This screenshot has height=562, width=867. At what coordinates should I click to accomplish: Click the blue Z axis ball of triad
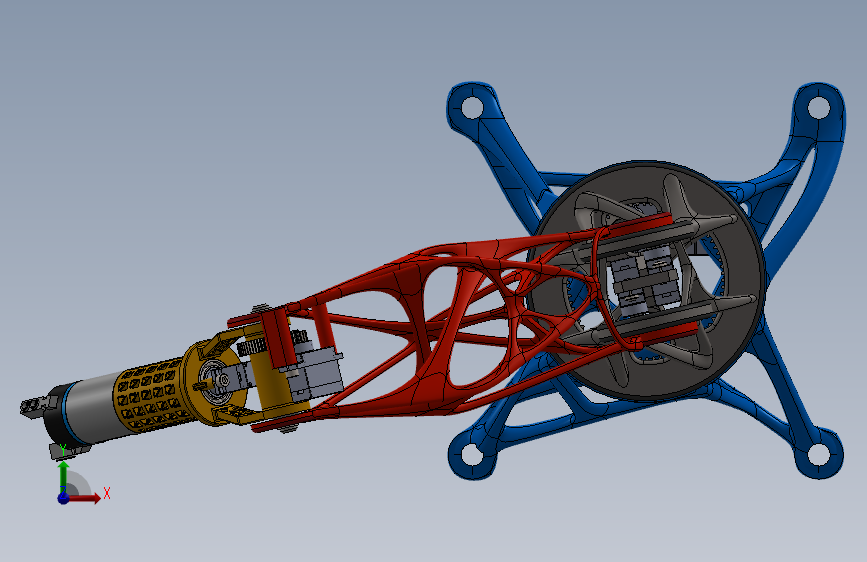coord(64,498)
